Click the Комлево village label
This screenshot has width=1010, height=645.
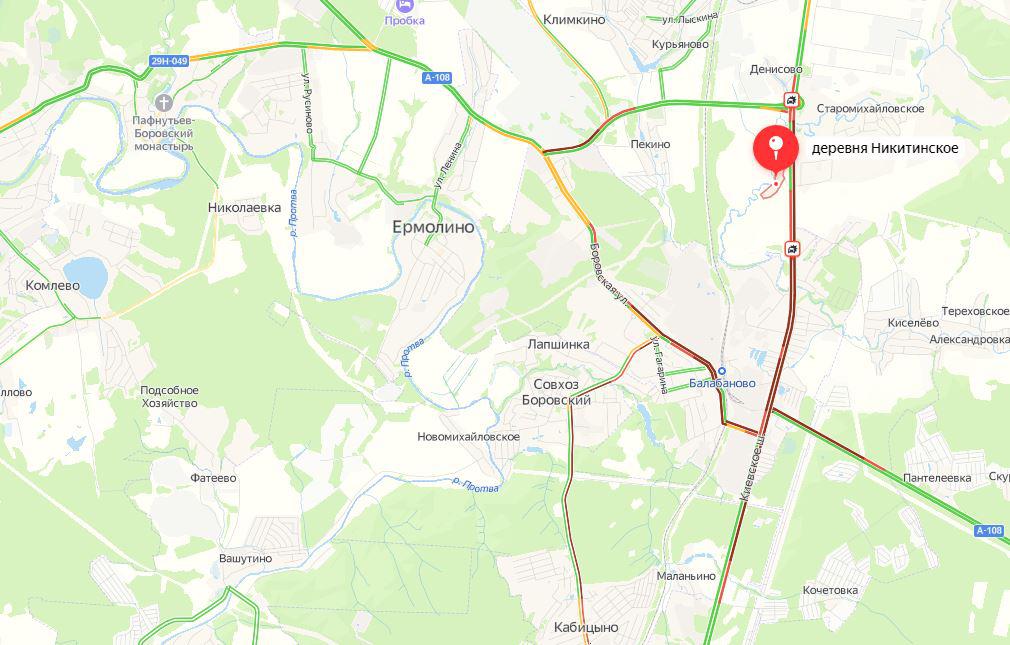coord(53,285)
